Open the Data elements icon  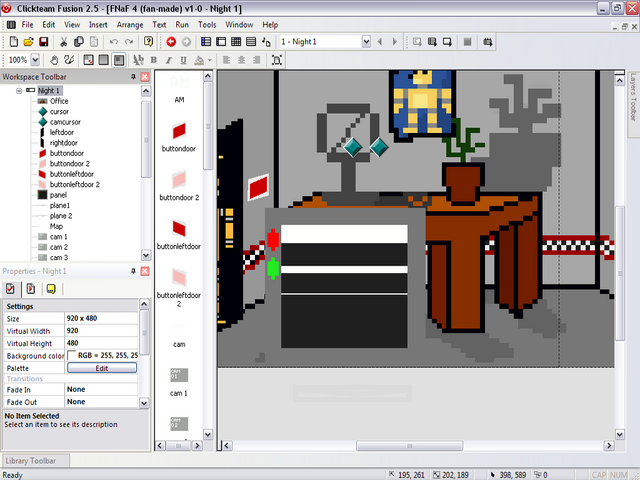(266, 42)
